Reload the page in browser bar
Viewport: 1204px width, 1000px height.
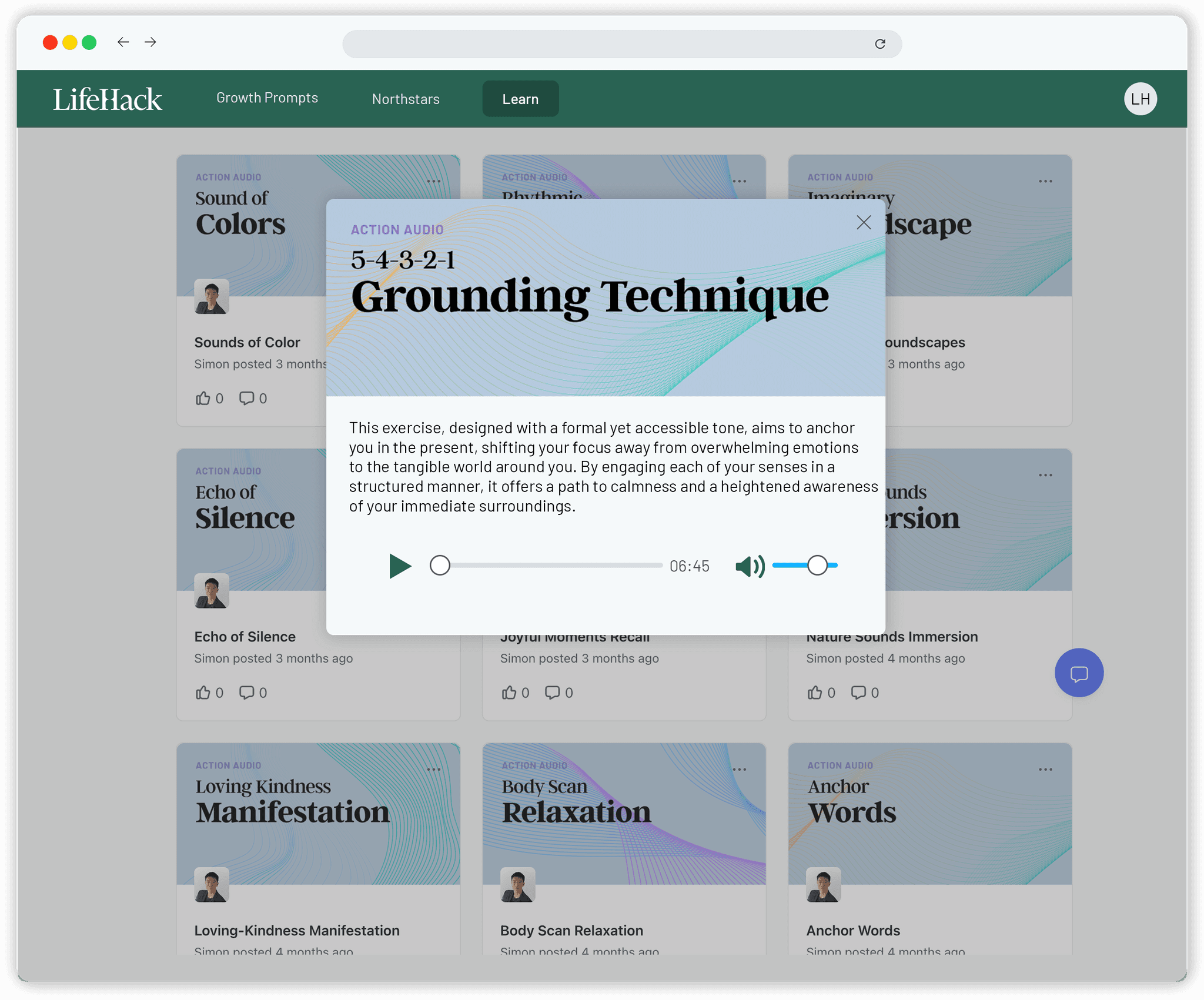tap(880, 44)
